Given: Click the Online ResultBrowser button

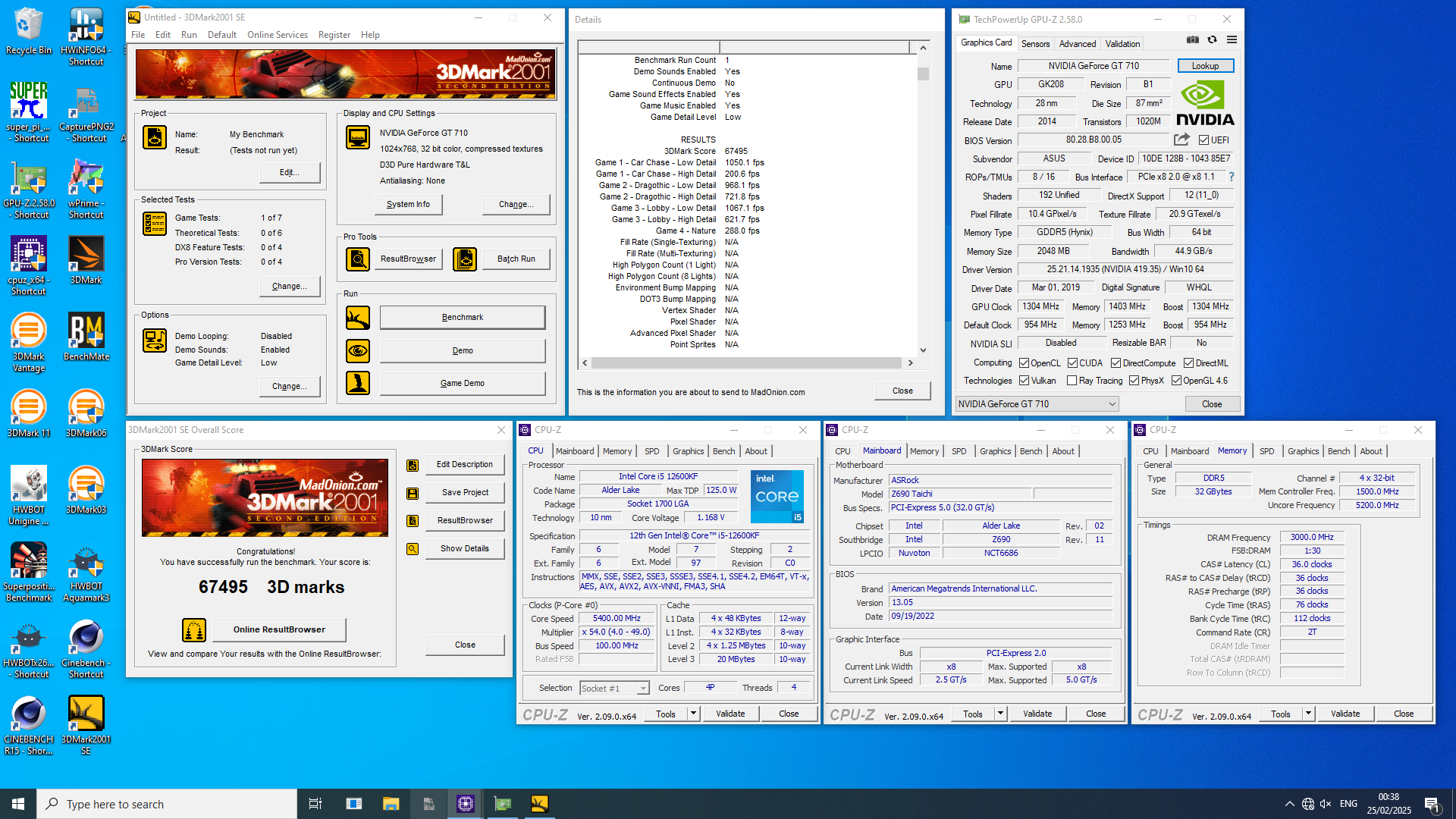Looking at the screenshot, I should coord(279,629).
